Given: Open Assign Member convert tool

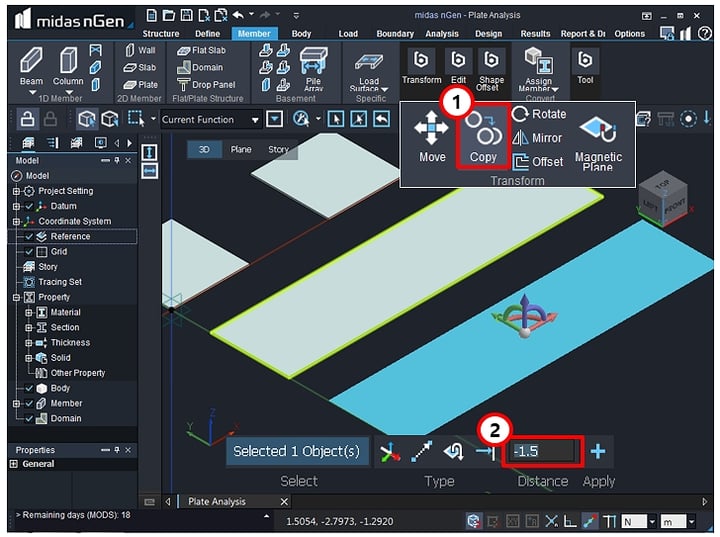Looking at the screenshot, I should tap(539, 69).
